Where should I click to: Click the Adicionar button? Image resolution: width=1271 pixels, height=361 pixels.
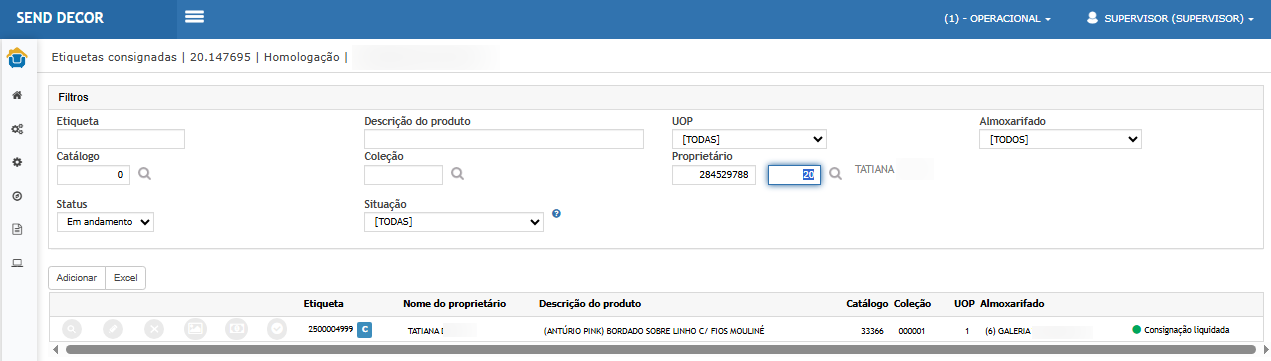click(x=77, y=278)
